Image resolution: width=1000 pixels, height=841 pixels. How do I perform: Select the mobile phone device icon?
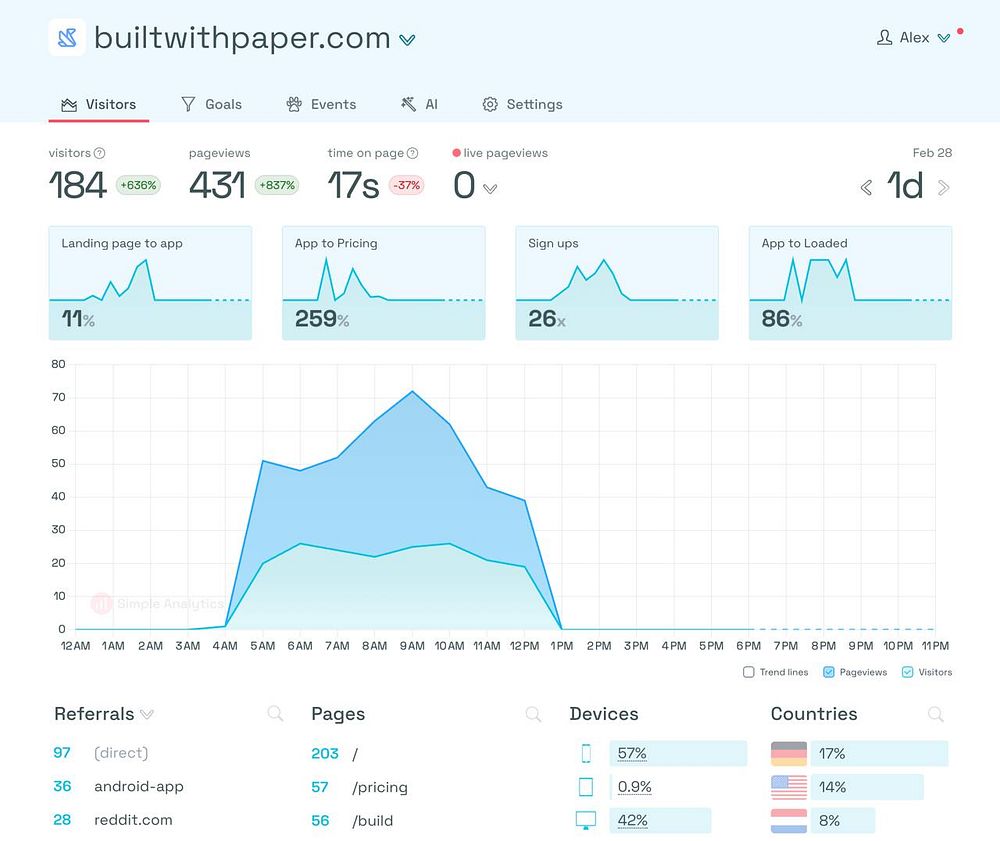tap(586, 754)
